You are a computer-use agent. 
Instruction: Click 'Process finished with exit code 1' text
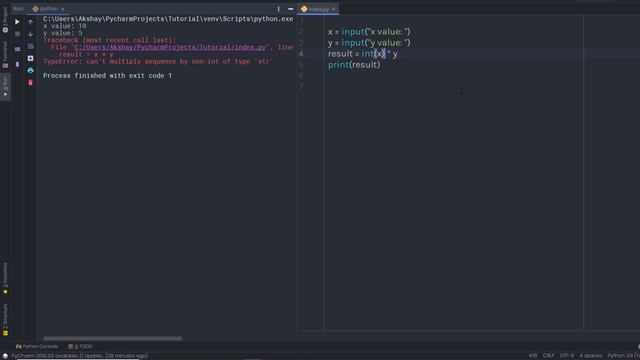[107, 76]
